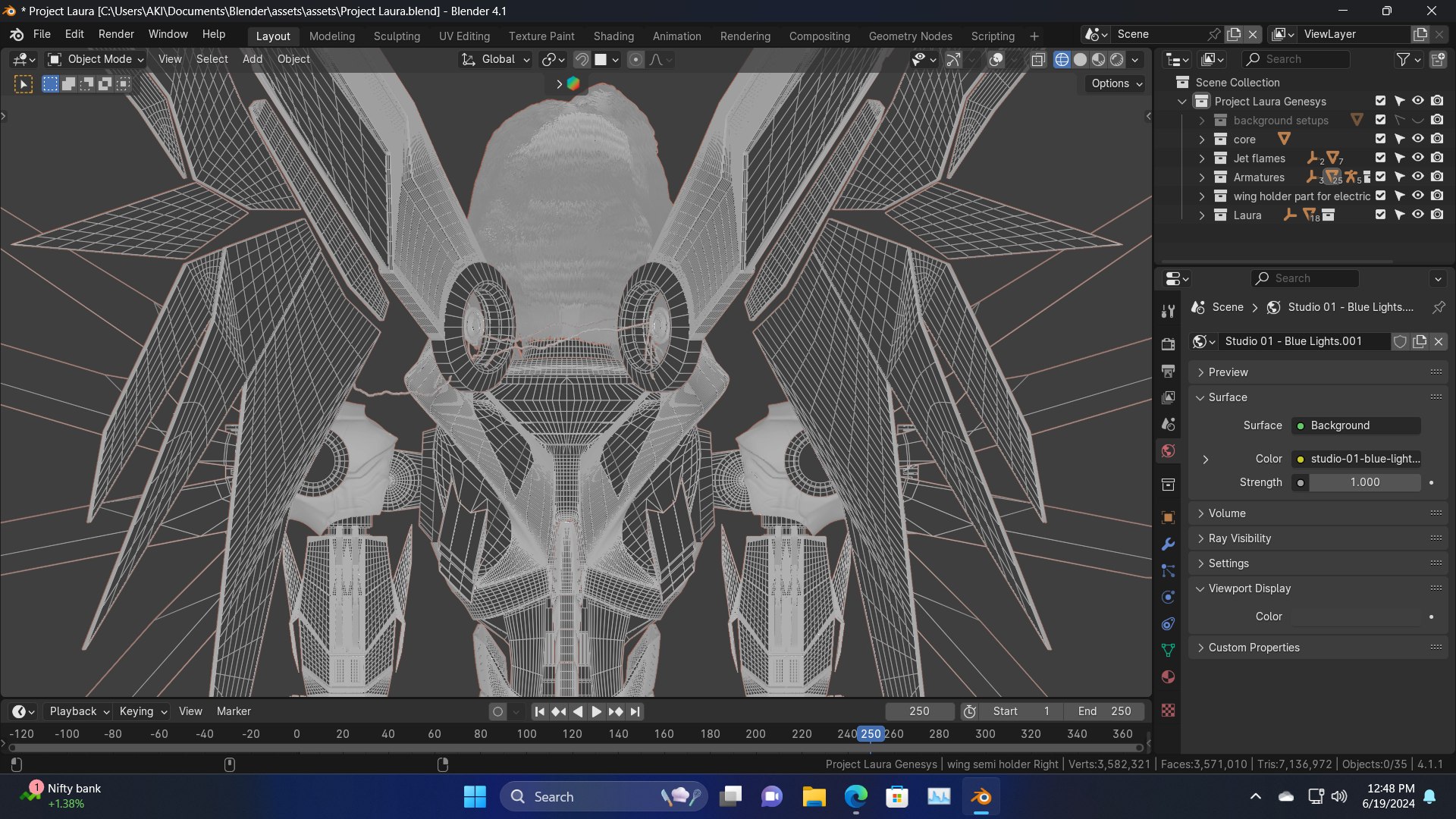Open the Keying popover in timeline
Image resolution: width=1456 pixels, height=819 pixels.
pyautogui.click(x=143, y=711)
